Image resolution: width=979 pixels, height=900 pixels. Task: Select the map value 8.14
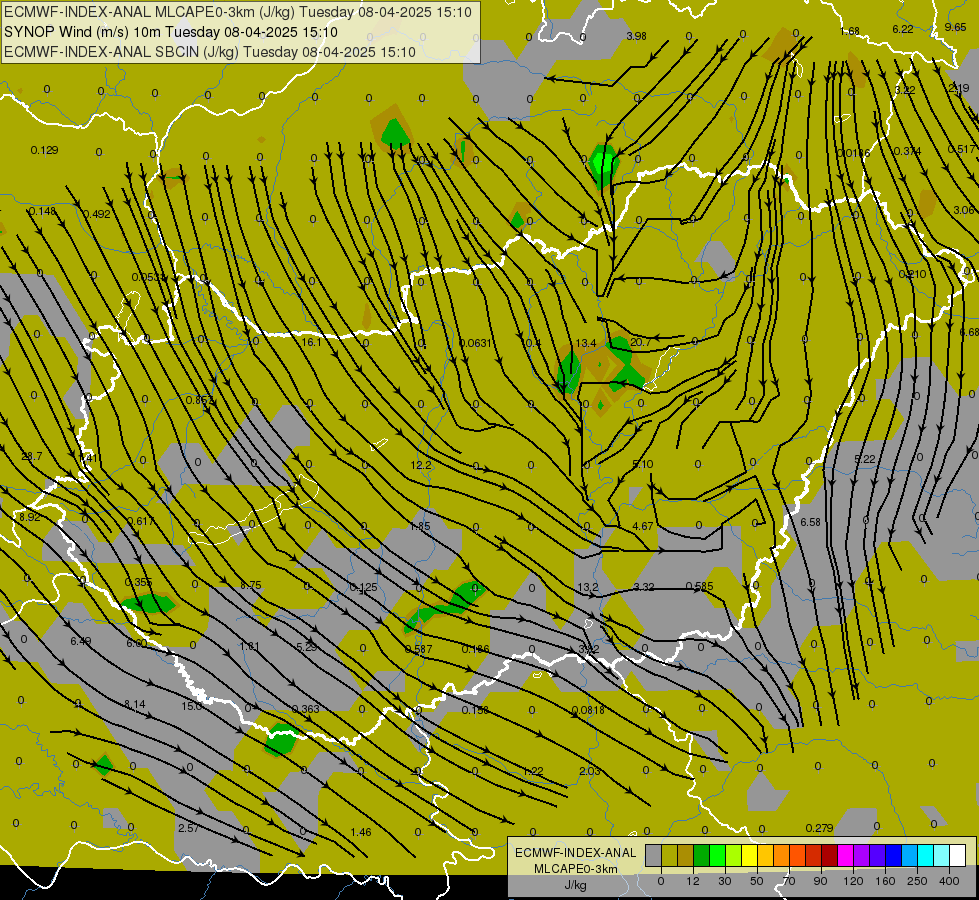[134, 704]
